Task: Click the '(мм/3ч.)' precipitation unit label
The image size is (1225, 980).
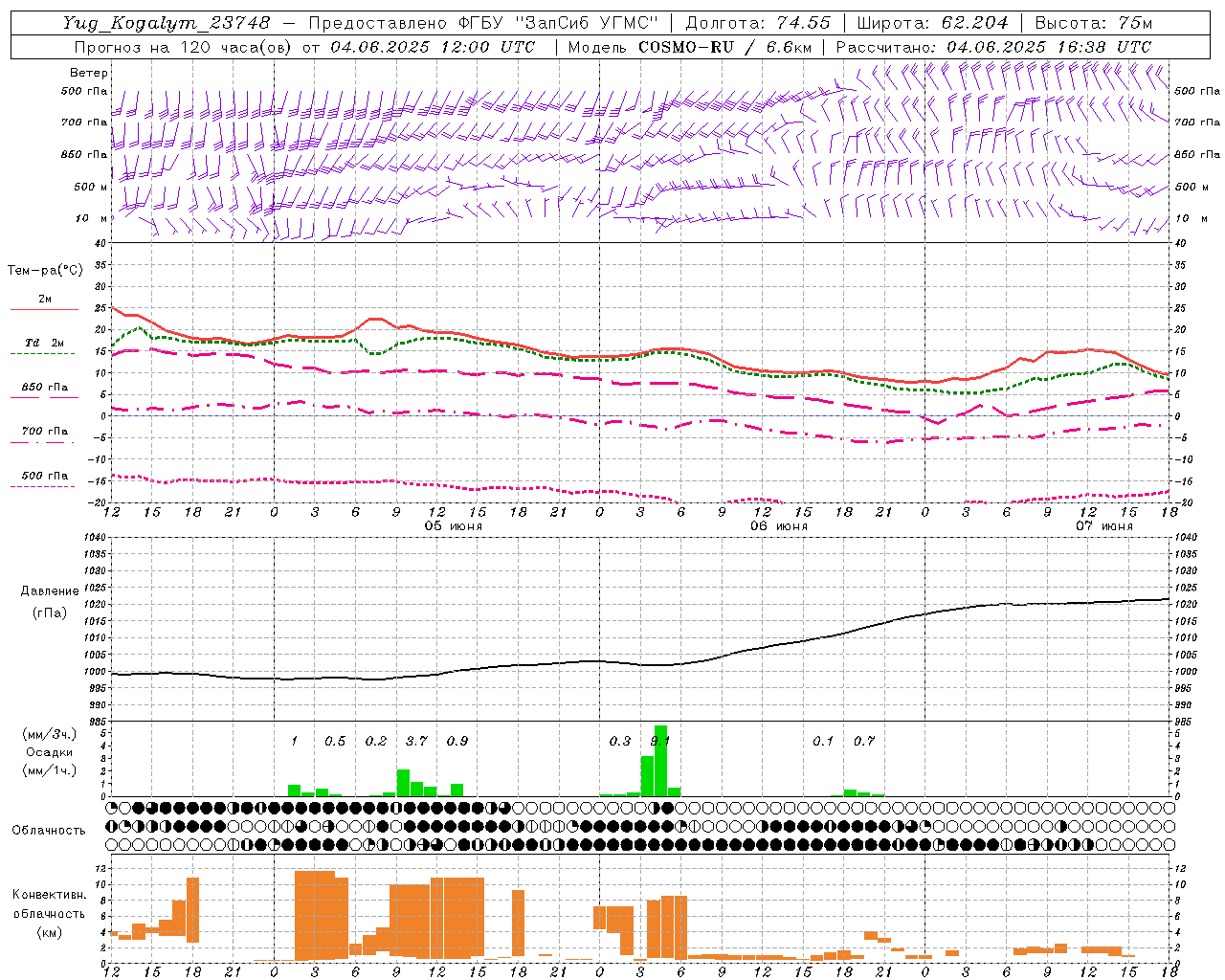Action: [x=50, y=734]
